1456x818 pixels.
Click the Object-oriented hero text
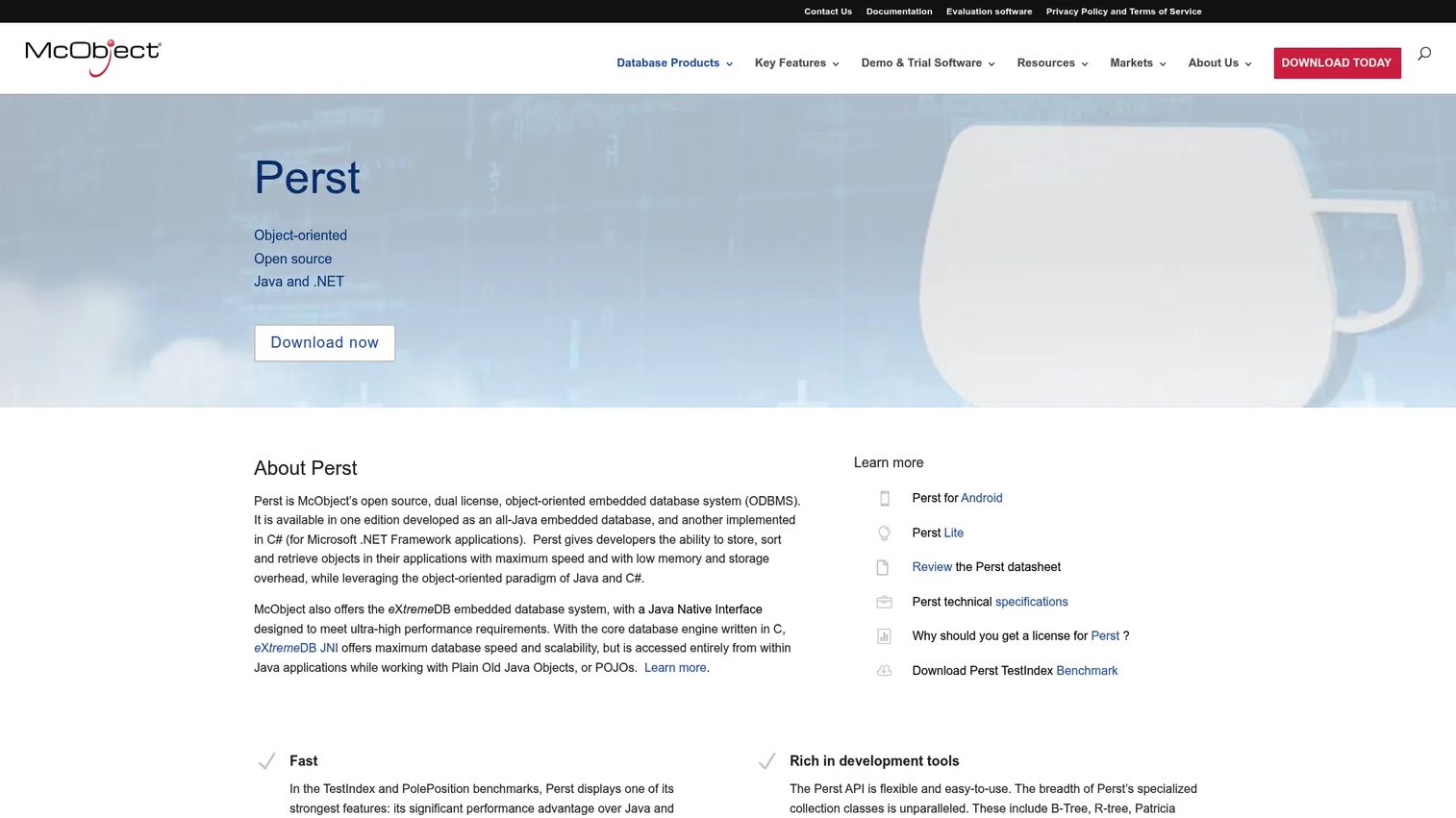click(300, 235)
